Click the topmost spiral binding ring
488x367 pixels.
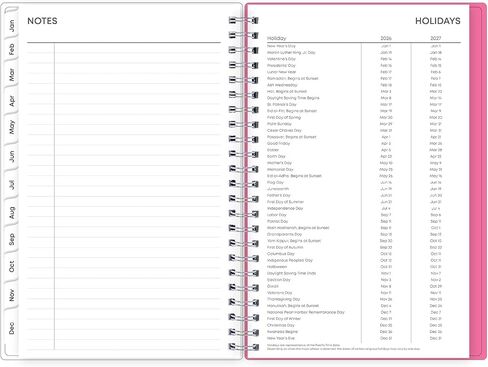pos(244,21)
